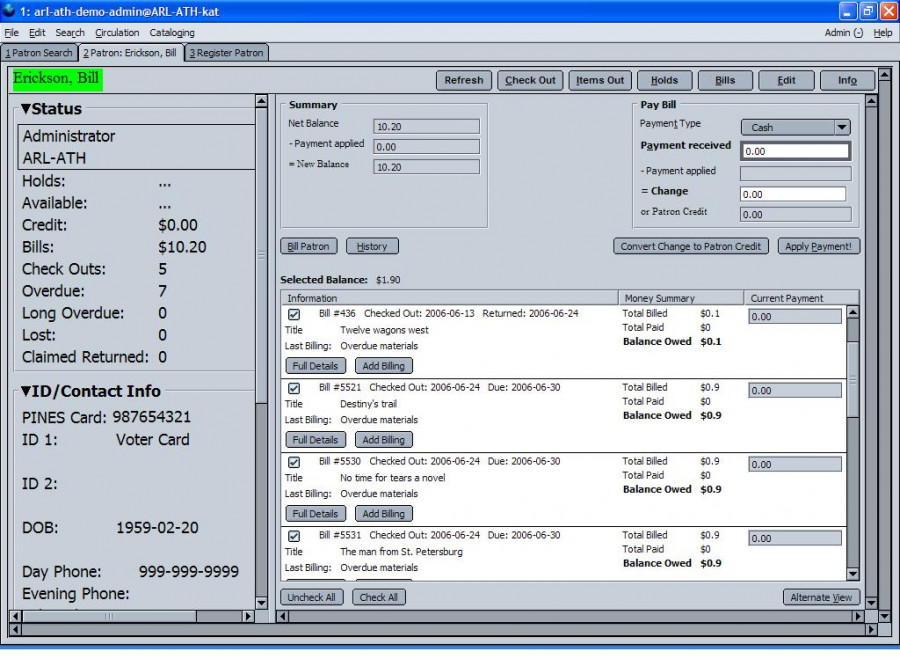The width and height of the screenshot is (900, 659).
Task: Click the Payment received input field
Action: (x=794, y=152)
